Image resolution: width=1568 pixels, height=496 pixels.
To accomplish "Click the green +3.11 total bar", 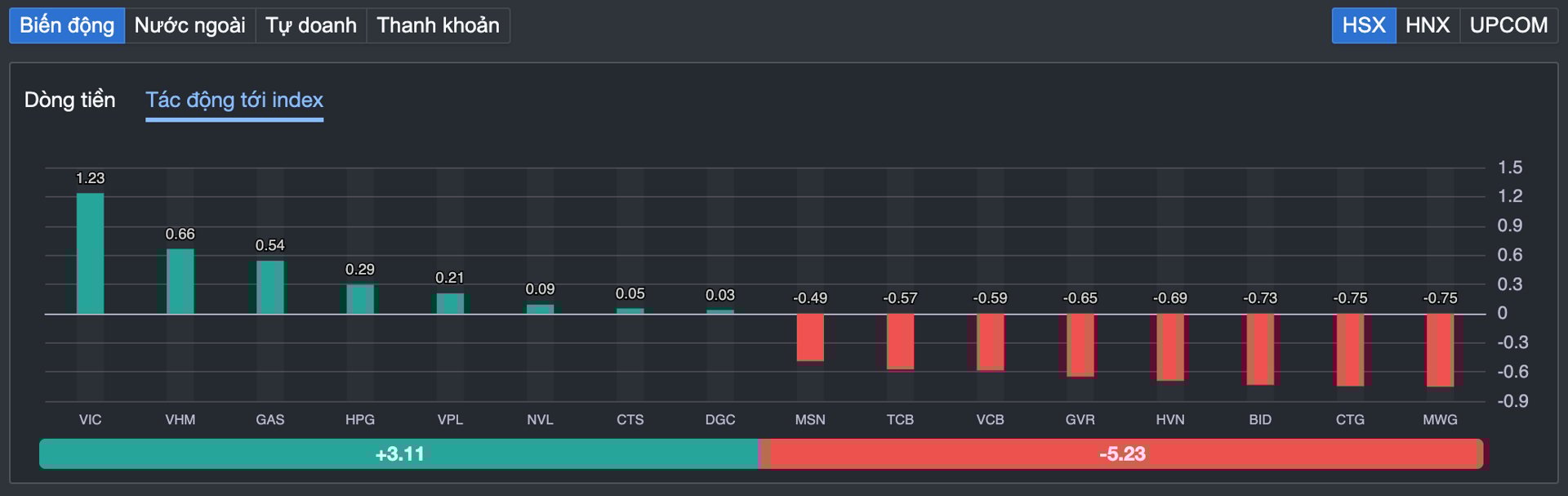I will click(399, 454).
